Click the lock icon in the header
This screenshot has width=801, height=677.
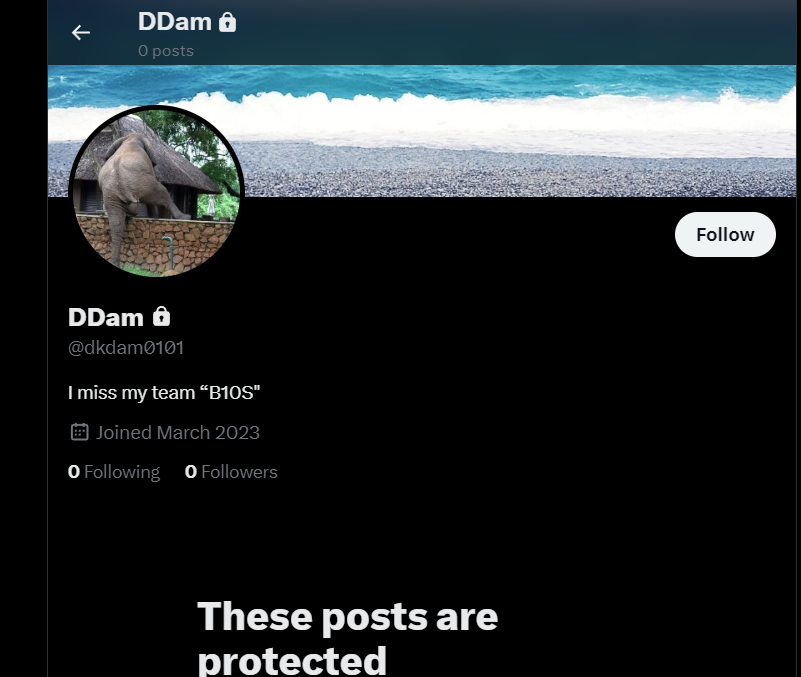pos(227,22)
